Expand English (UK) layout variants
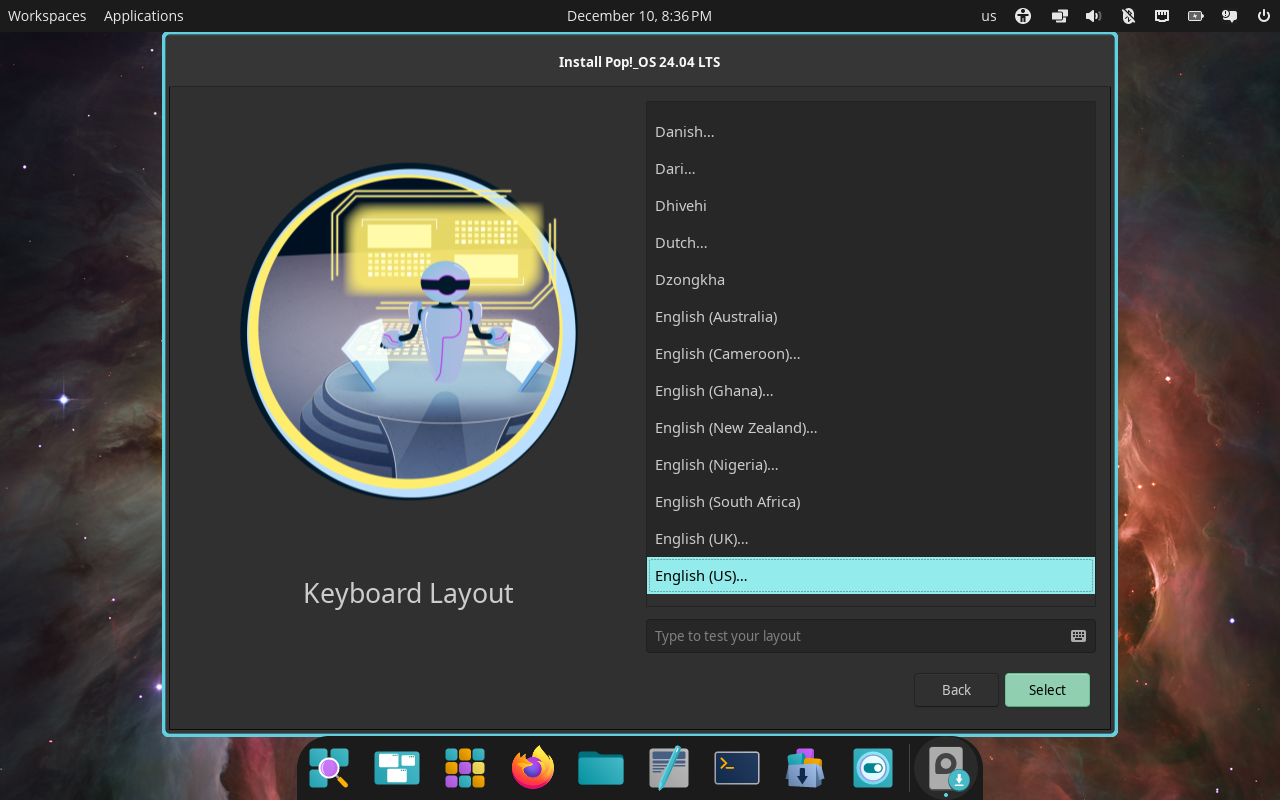 [x=701, y=538]
